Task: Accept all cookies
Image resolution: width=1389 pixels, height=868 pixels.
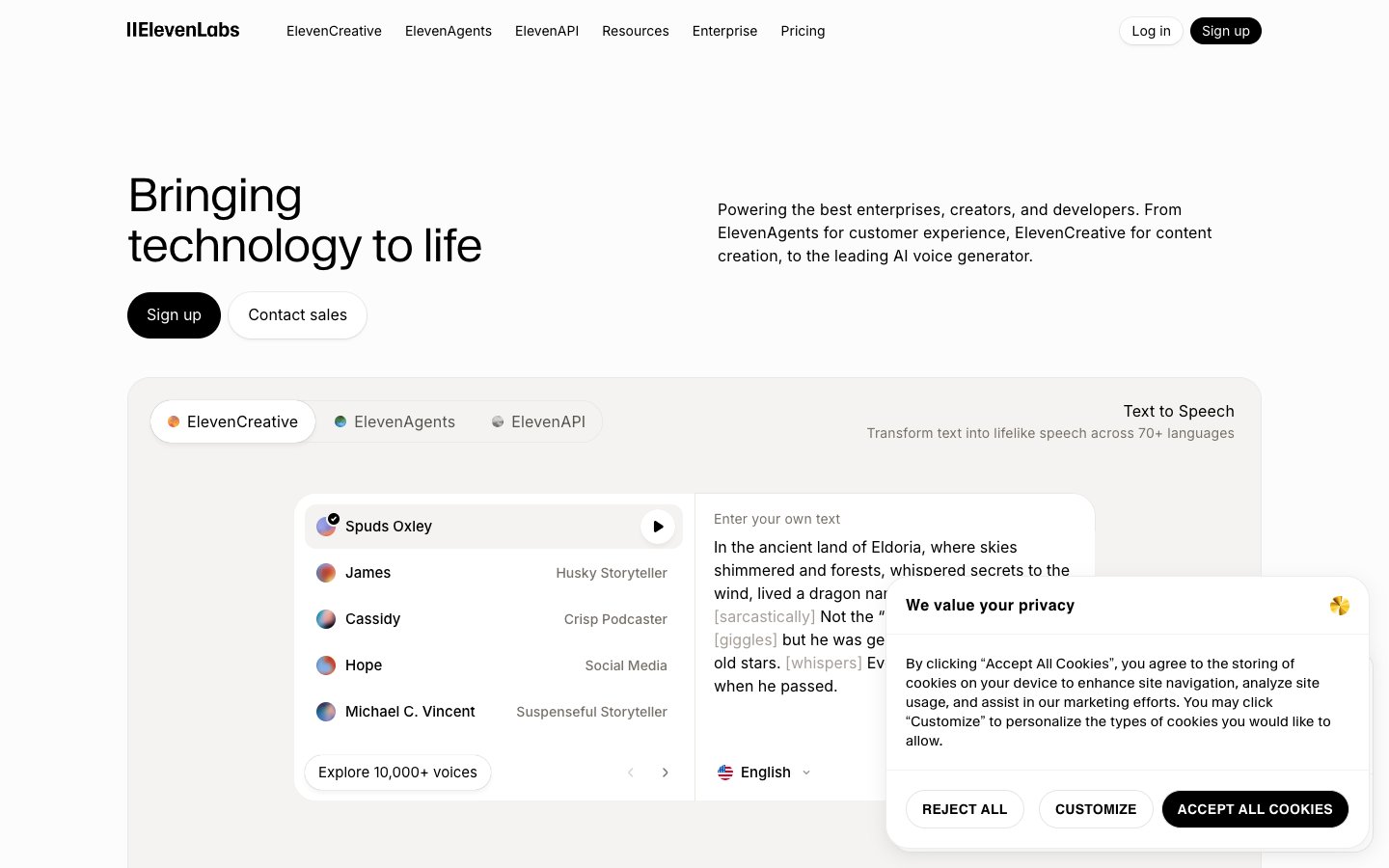Action: (1255, 809)
